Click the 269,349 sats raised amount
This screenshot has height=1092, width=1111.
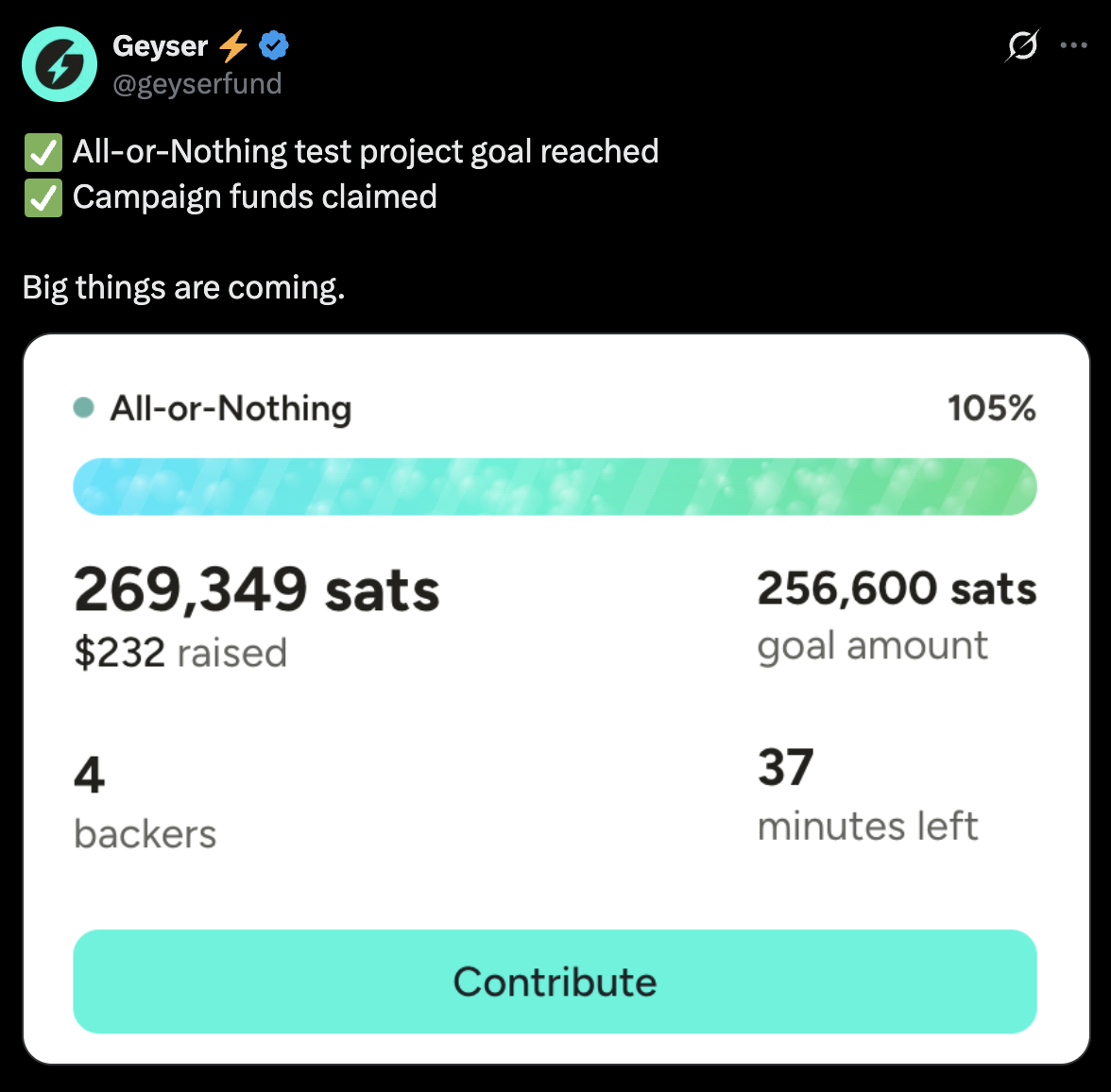pyautogui.click(x=257, y=589)
